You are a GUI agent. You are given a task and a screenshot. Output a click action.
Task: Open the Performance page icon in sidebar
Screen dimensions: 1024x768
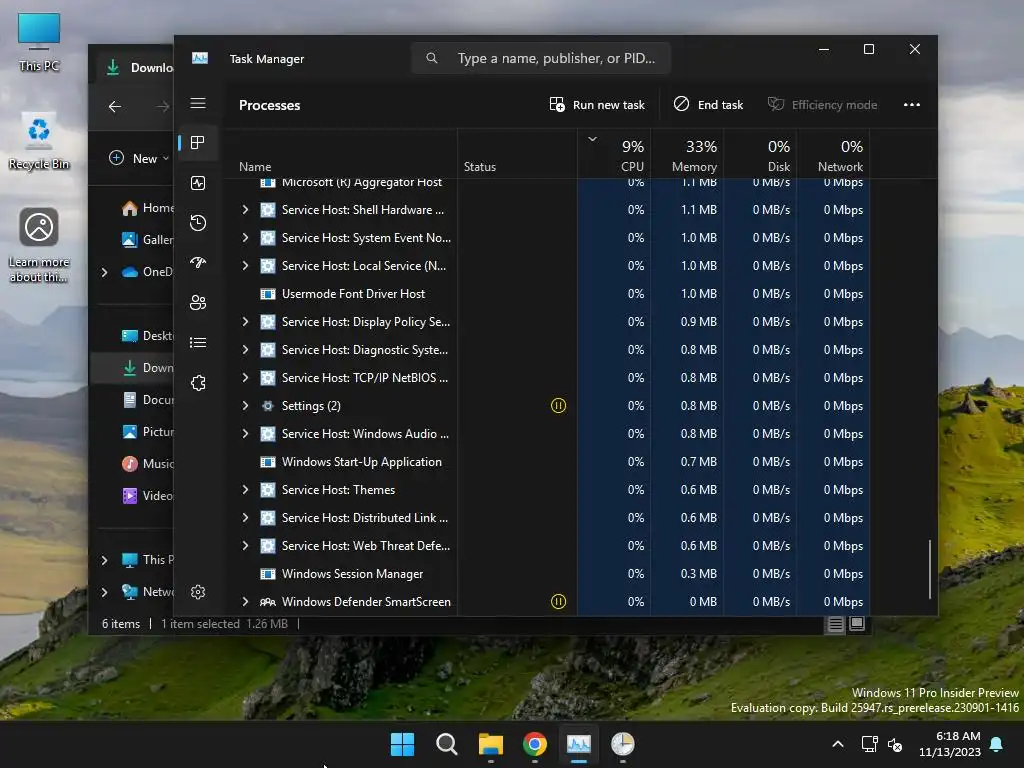pos(198,183)
